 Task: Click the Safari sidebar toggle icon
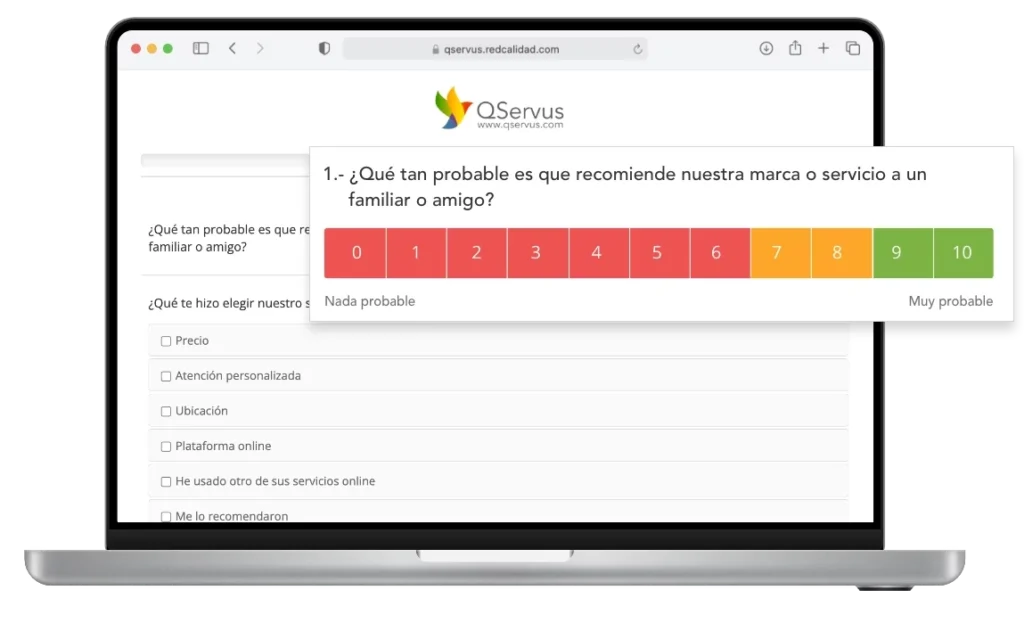click(x=201, y=48)
